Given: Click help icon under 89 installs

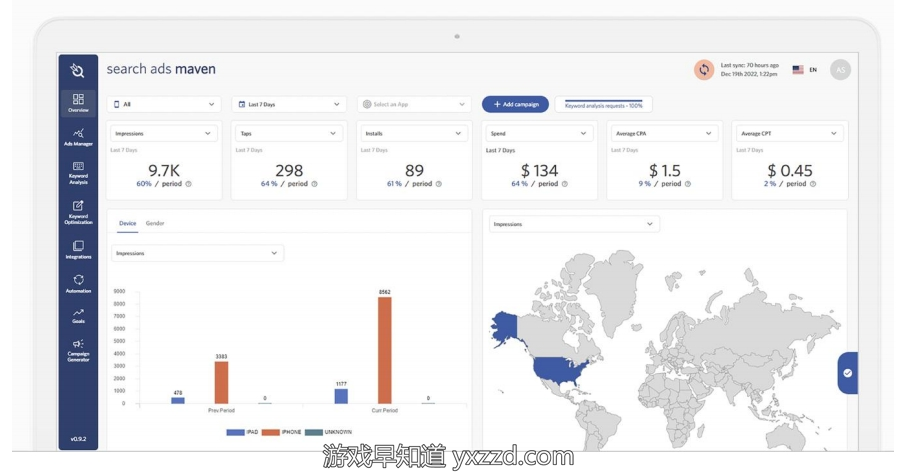Looking at the screenshot, I should click(439, 184).
